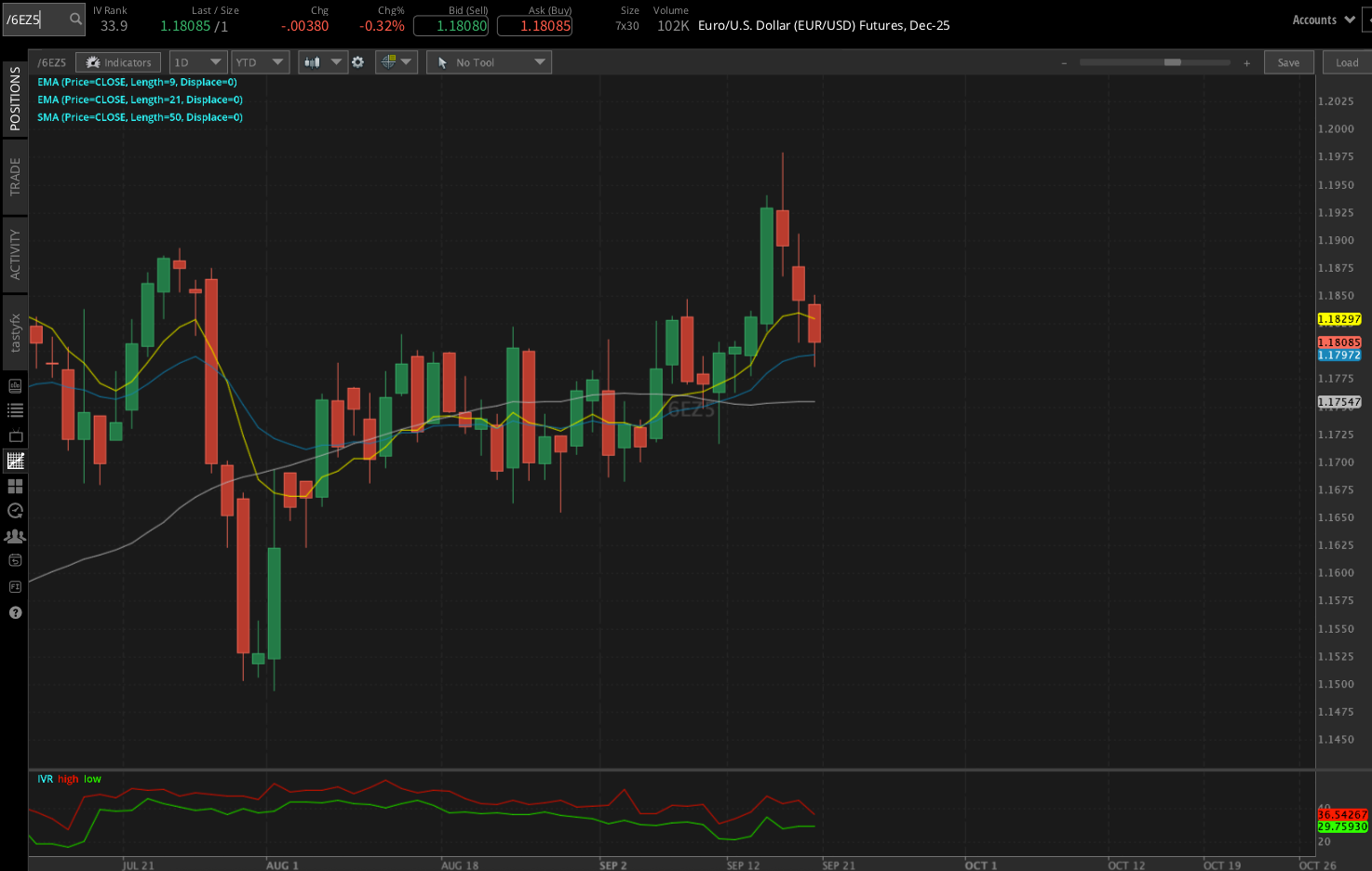Click the AUG 1 date axis label

pos(282,865)
